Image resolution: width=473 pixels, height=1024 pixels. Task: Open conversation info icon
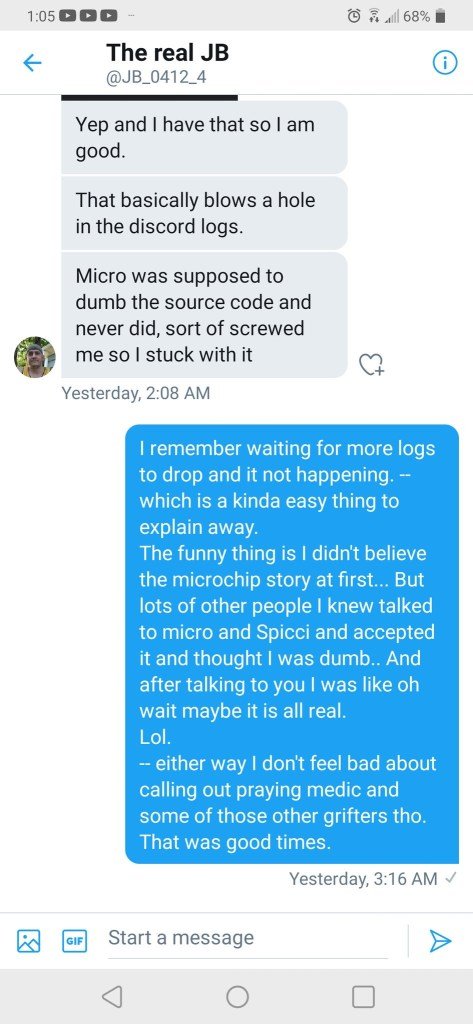(444, 63)
